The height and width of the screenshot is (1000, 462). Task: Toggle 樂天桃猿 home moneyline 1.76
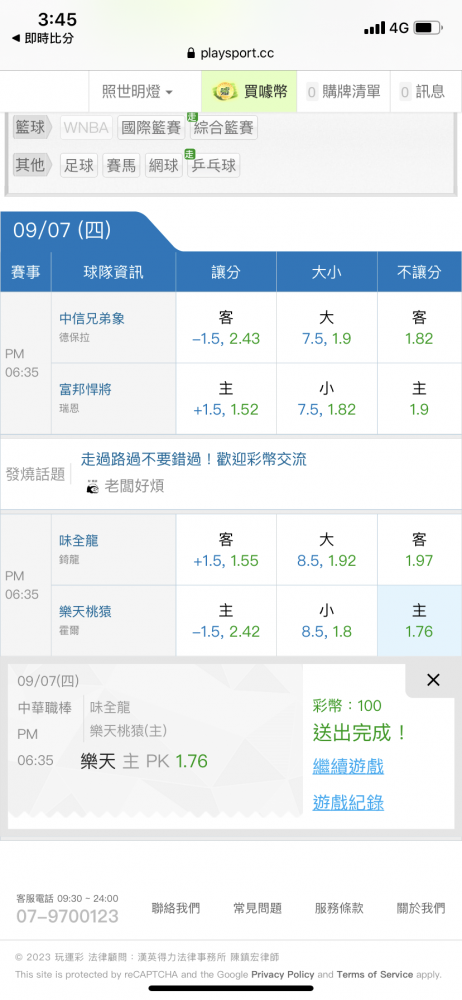coord(419,621)
